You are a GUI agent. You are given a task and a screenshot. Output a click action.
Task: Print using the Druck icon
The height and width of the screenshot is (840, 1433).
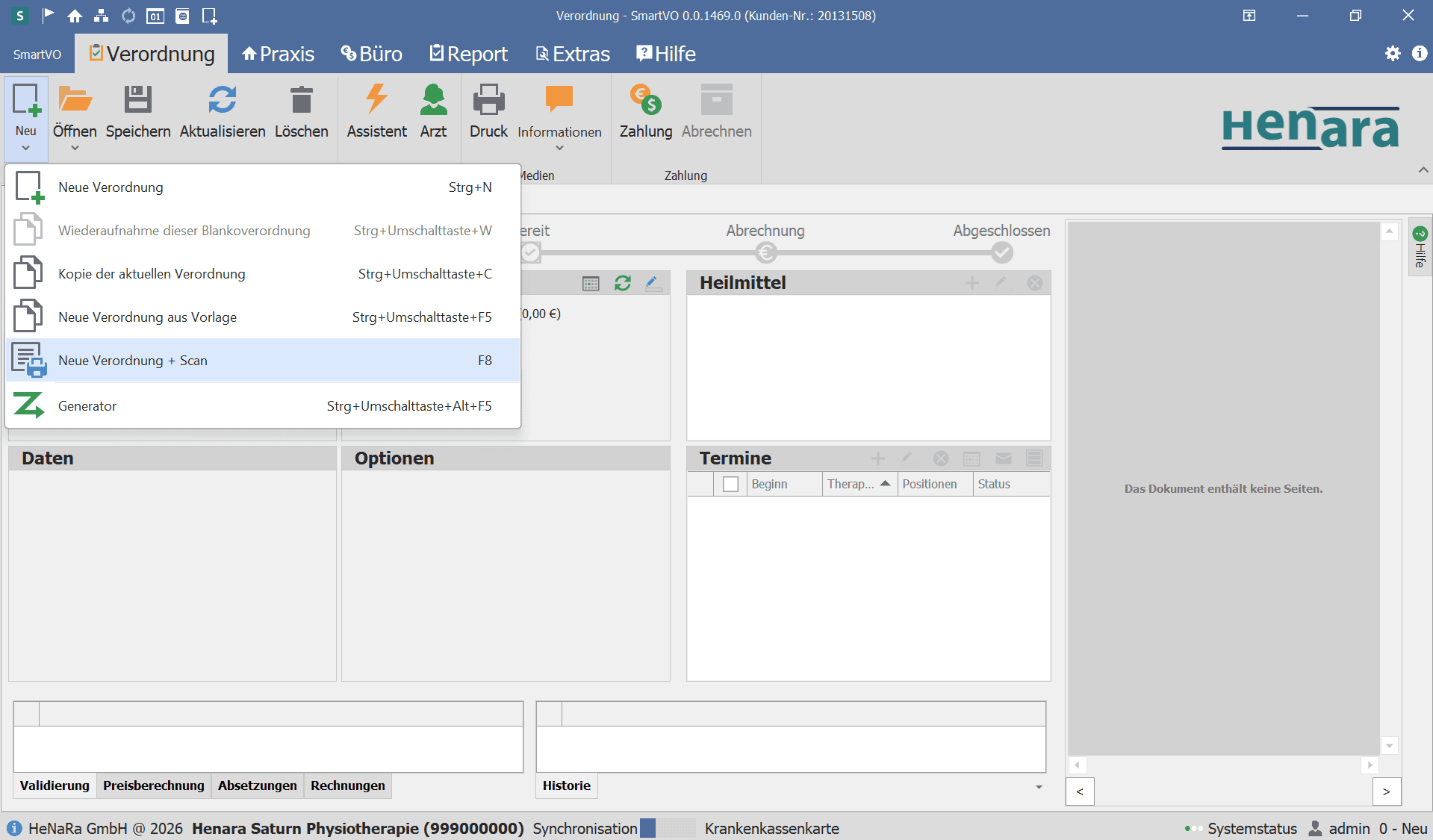(x=488, y=112)
